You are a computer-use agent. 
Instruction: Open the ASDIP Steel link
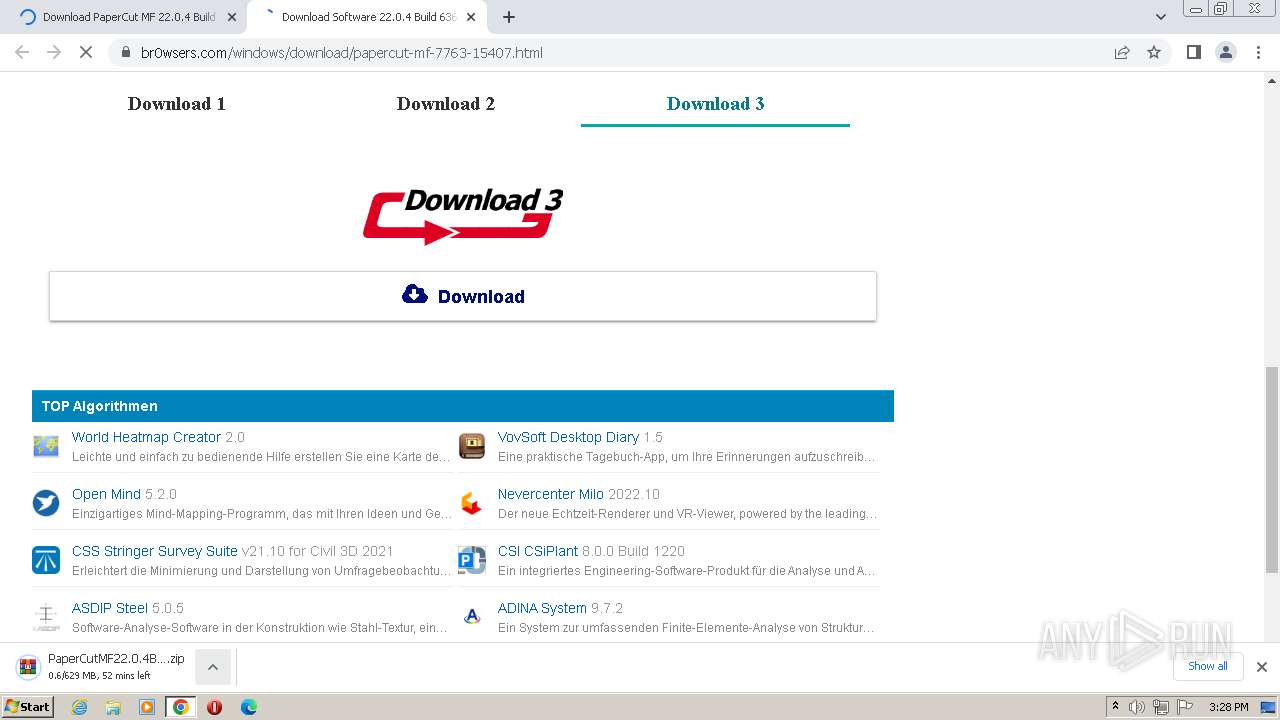pos(110,608)
